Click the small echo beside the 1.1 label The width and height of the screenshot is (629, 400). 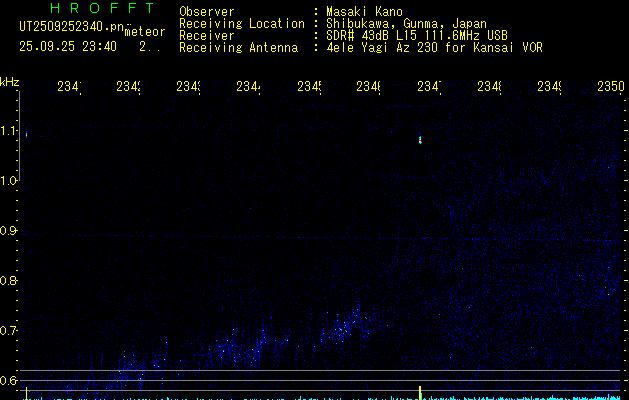coord(26,135)
